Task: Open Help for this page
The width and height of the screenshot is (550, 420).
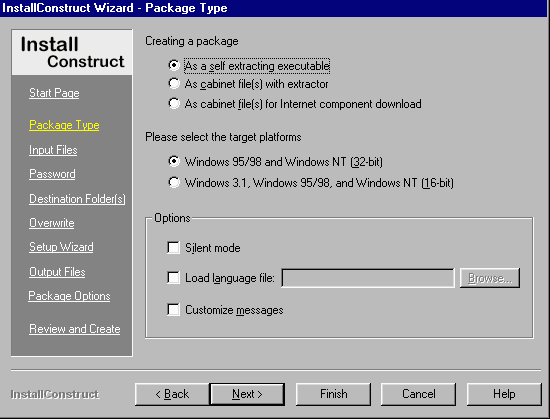Action: click(x=504, y=394)
